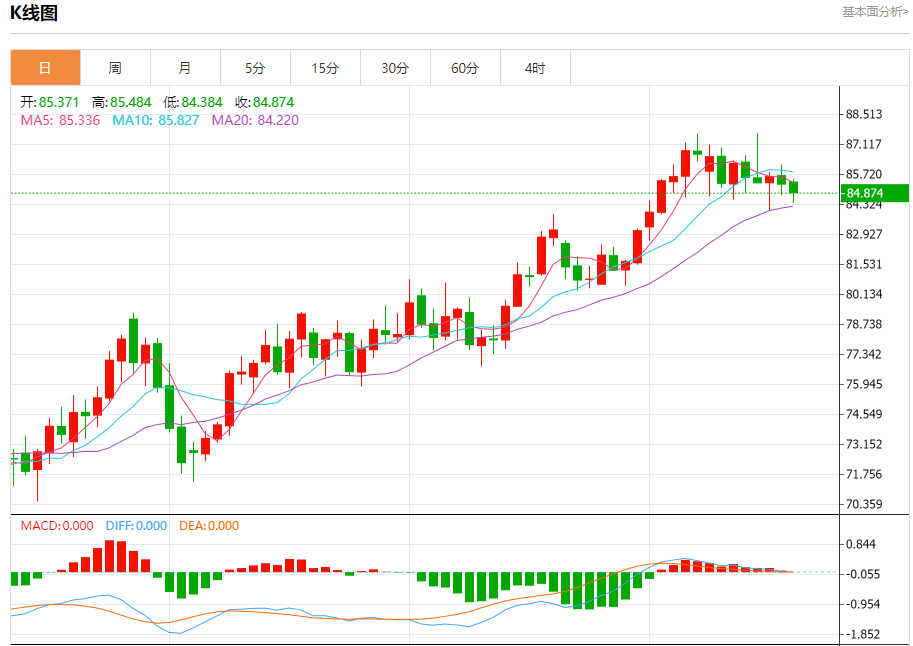
Task: Click the 78.738 price axis label
Action: point(864,324)
